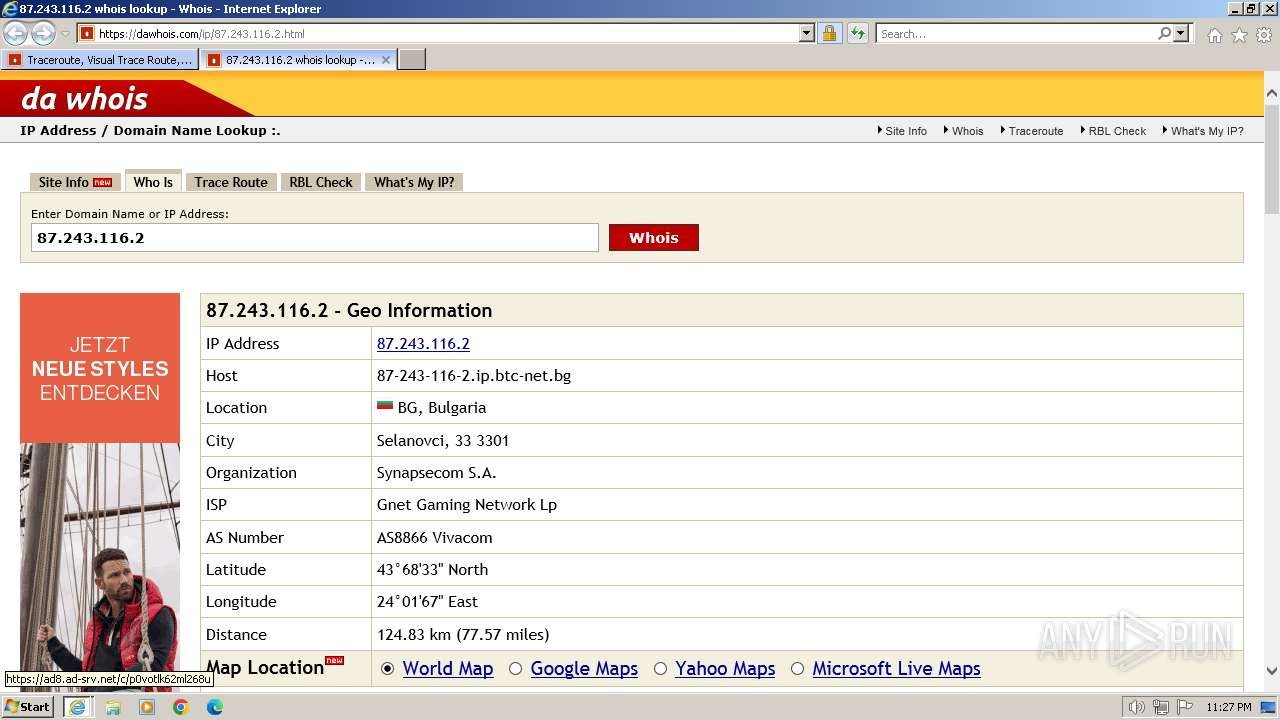This screenshot has width=1280, height=720.
Task: Click the Neue Styles Entdecken advertisement
Action: (x=100, y=490)
